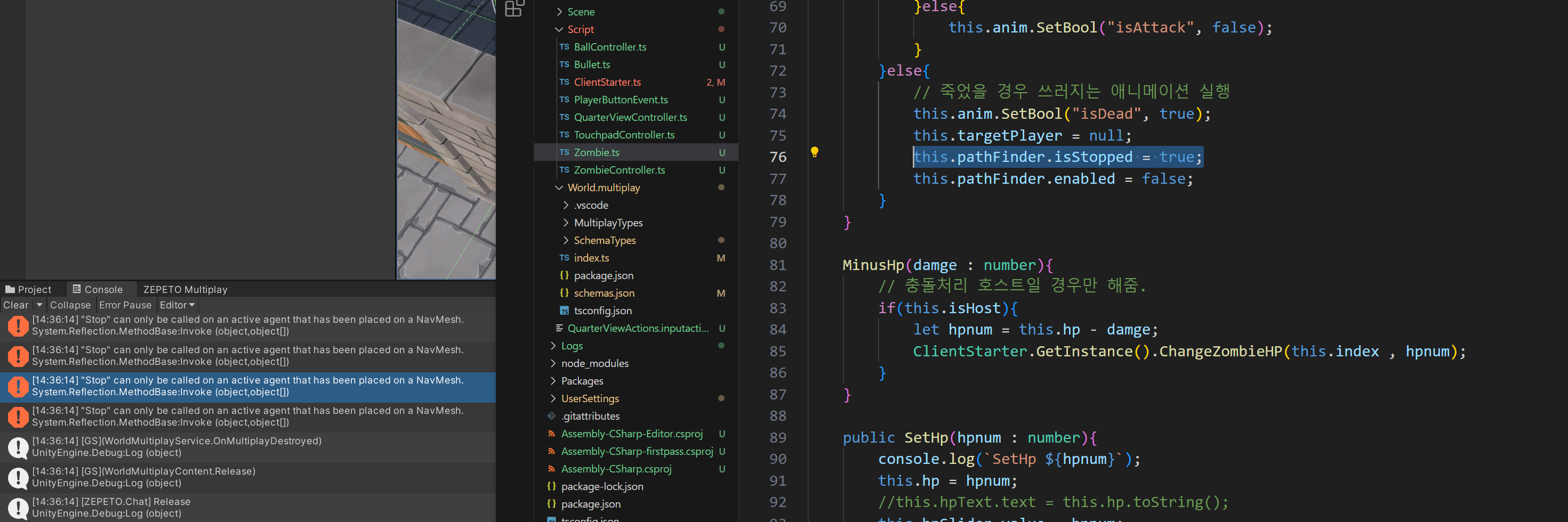The height and width of the screenshot is (522, 1568).
Task: Click the Clear button in Console
Action: tap(16, 305)
